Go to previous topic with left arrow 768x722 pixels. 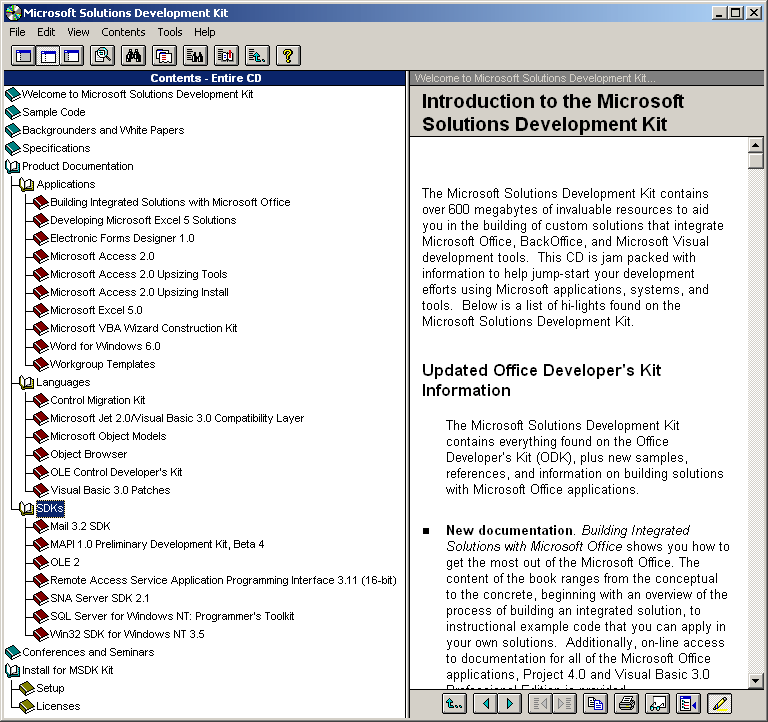(485, 704)
